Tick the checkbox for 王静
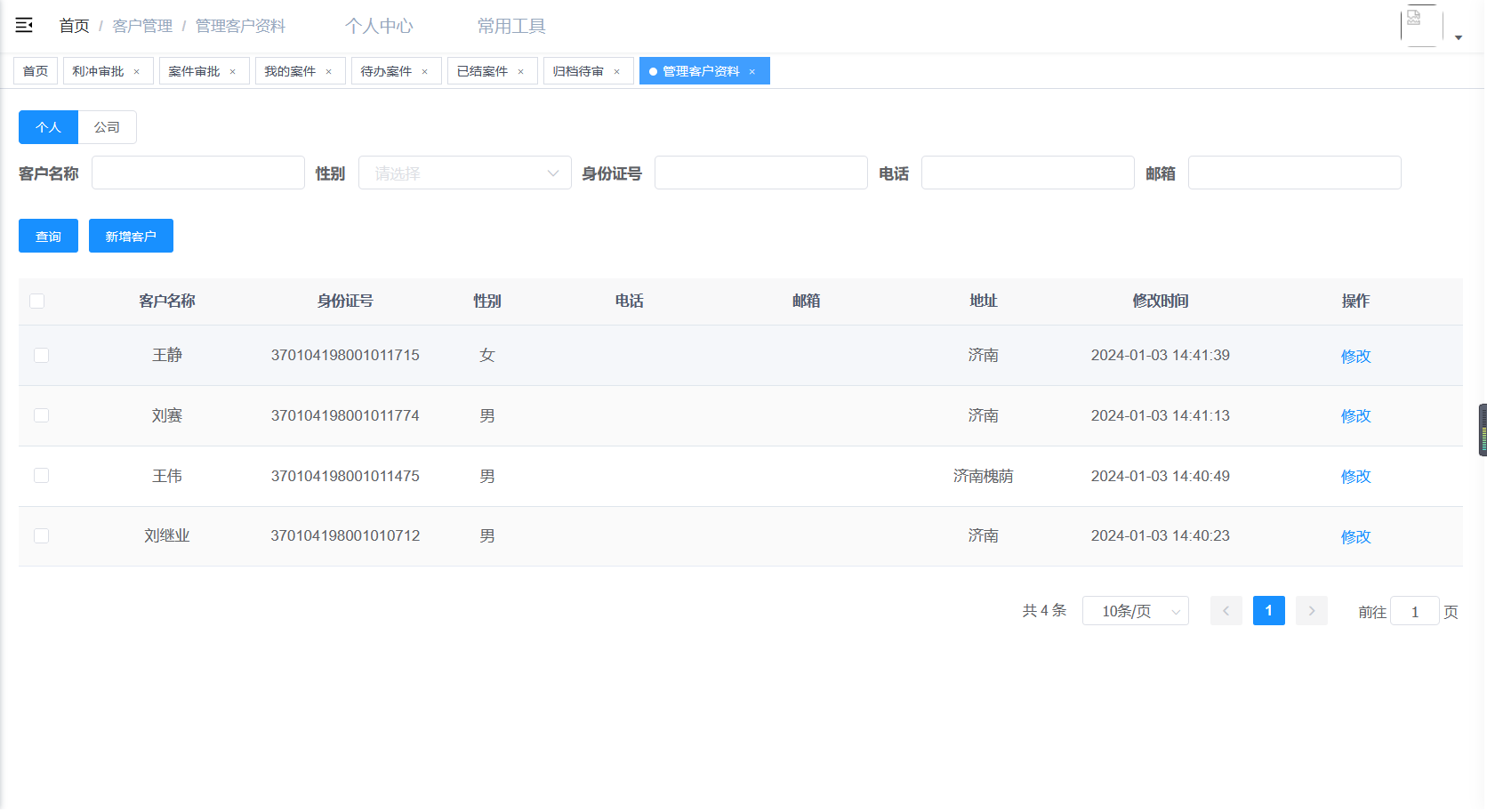 (x=41, y=356)
